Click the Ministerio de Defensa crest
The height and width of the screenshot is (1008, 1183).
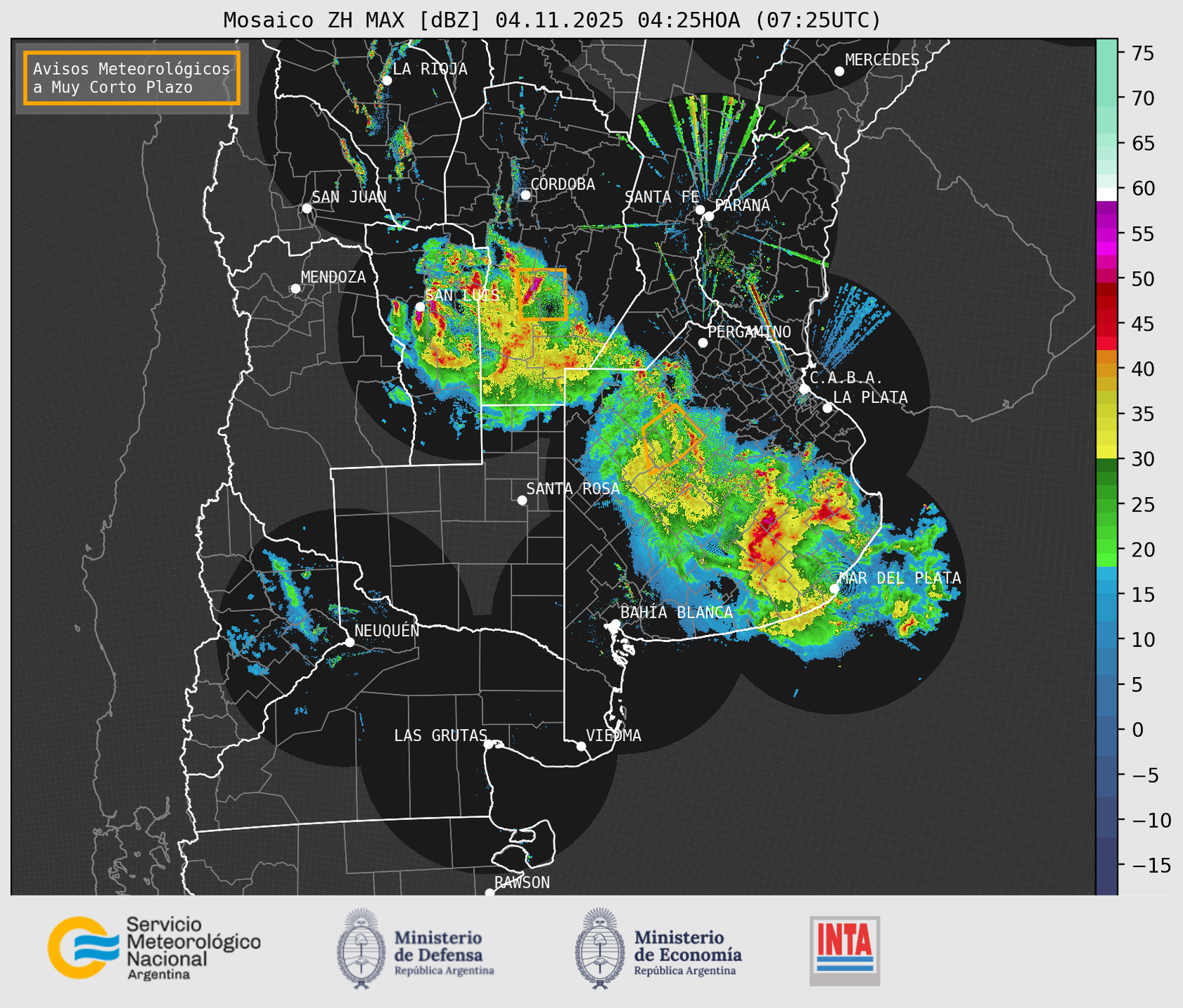361,948
